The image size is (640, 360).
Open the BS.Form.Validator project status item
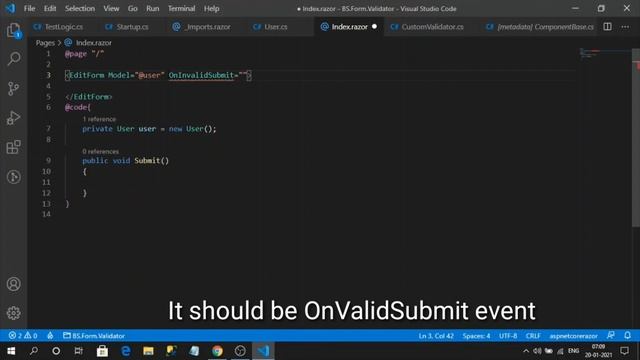click(x=94, y=336)
